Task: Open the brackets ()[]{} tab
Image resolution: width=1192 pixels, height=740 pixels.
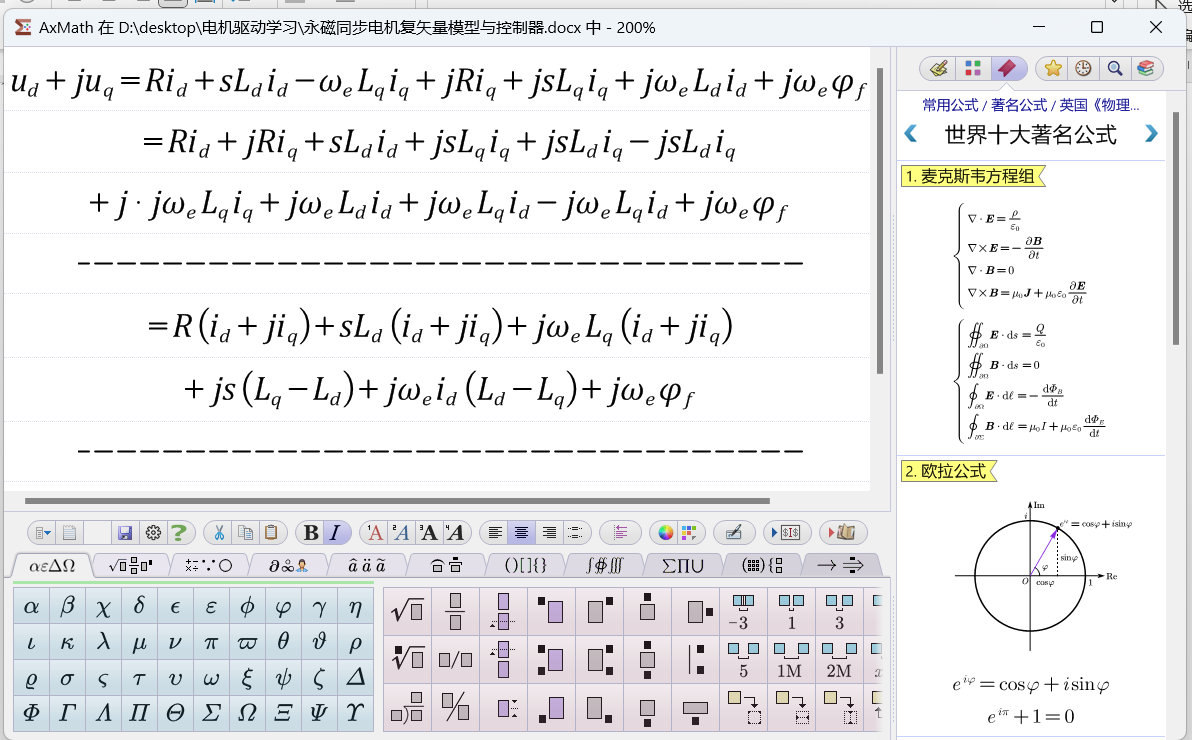Action: click(x=525, y=566)
